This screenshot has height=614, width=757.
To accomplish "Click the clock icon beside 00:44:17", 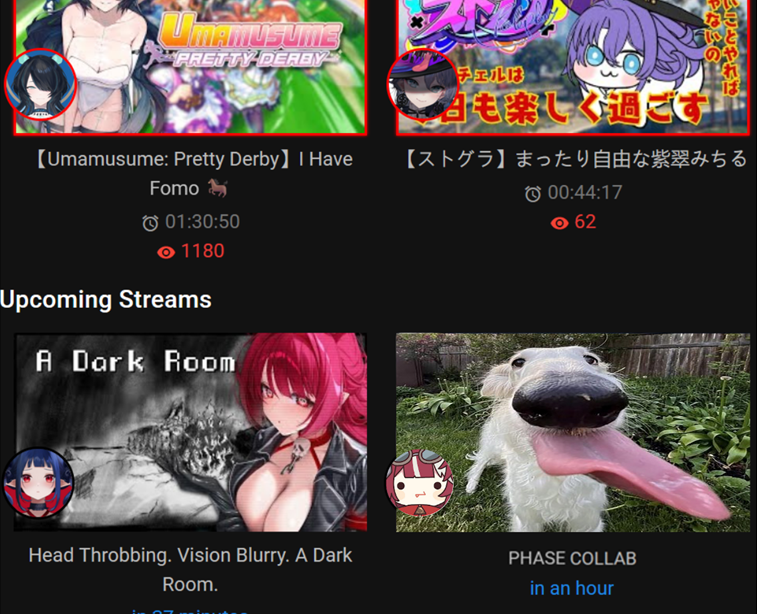I will pos(533,194).
